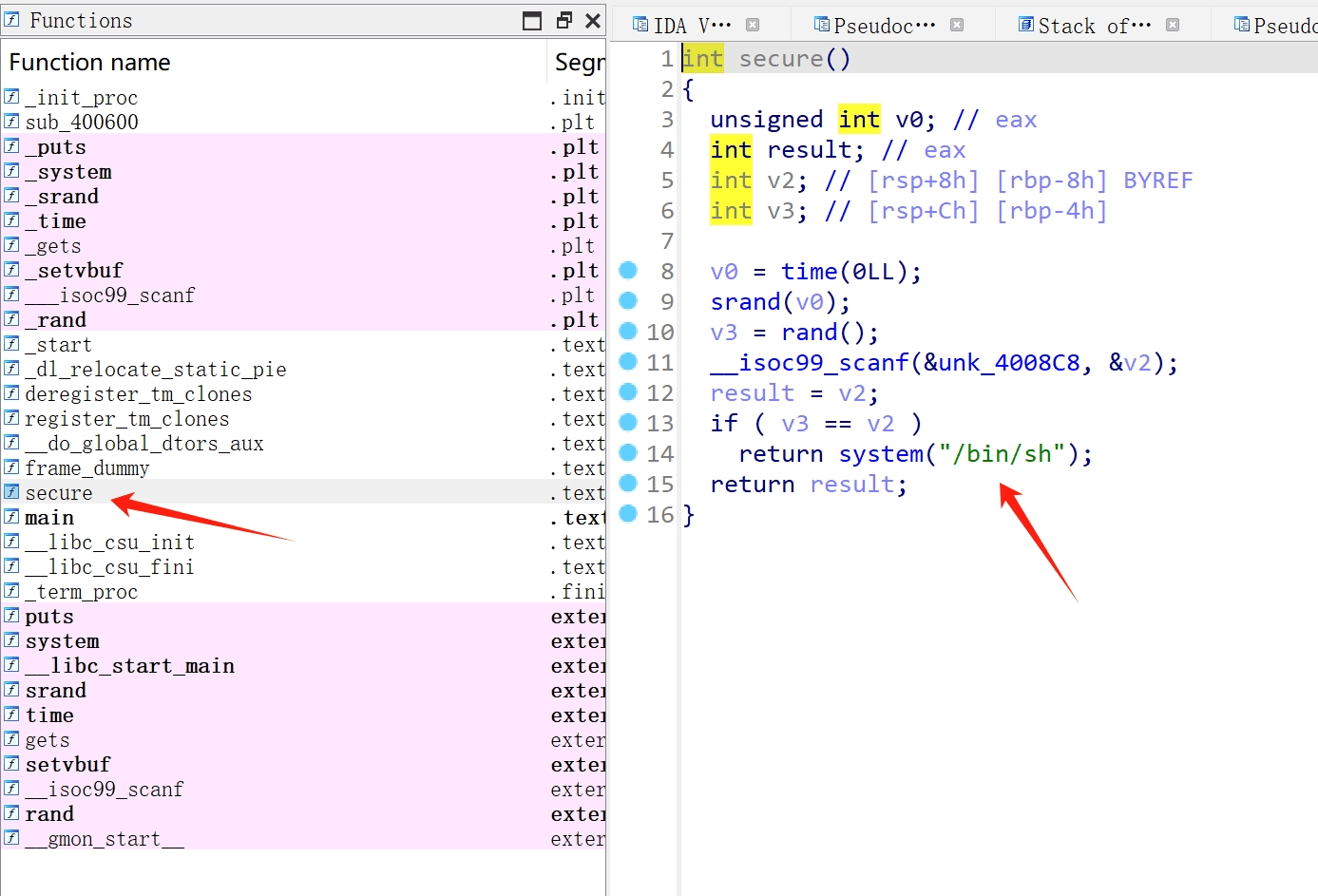The image size is (1318, 896).
Task: Click function icon beside secure
Action: pyautogui.click(x=11, y=491)
